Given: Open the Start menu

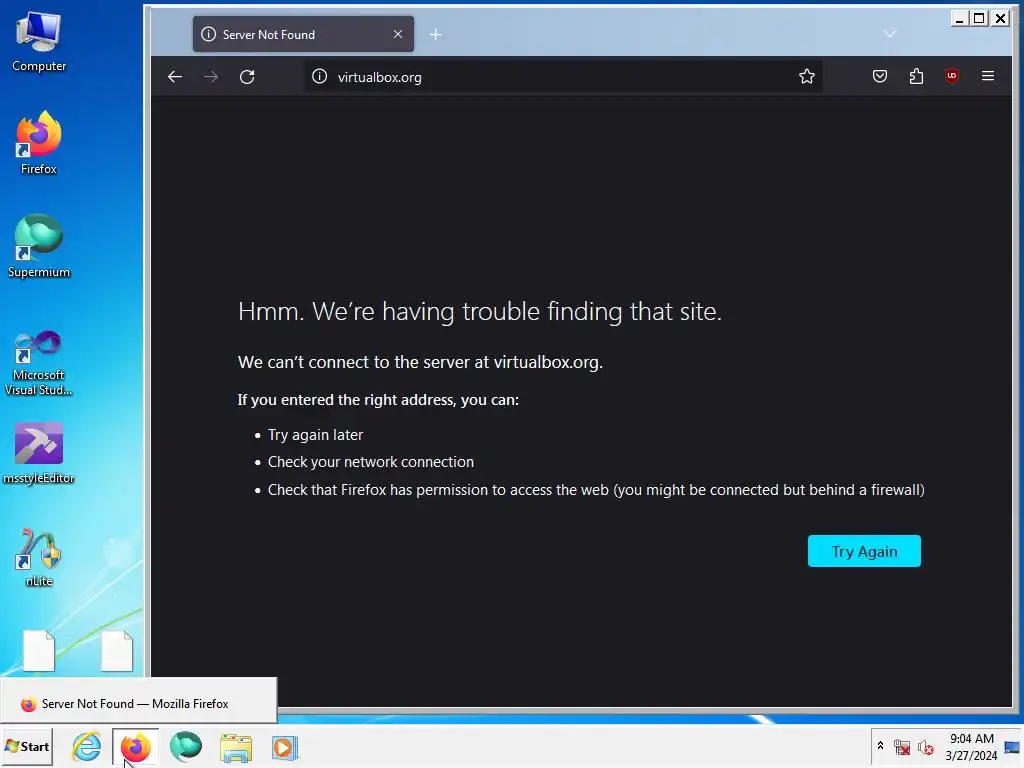Looking at the screenshot, I should click(x=27, y=746).
